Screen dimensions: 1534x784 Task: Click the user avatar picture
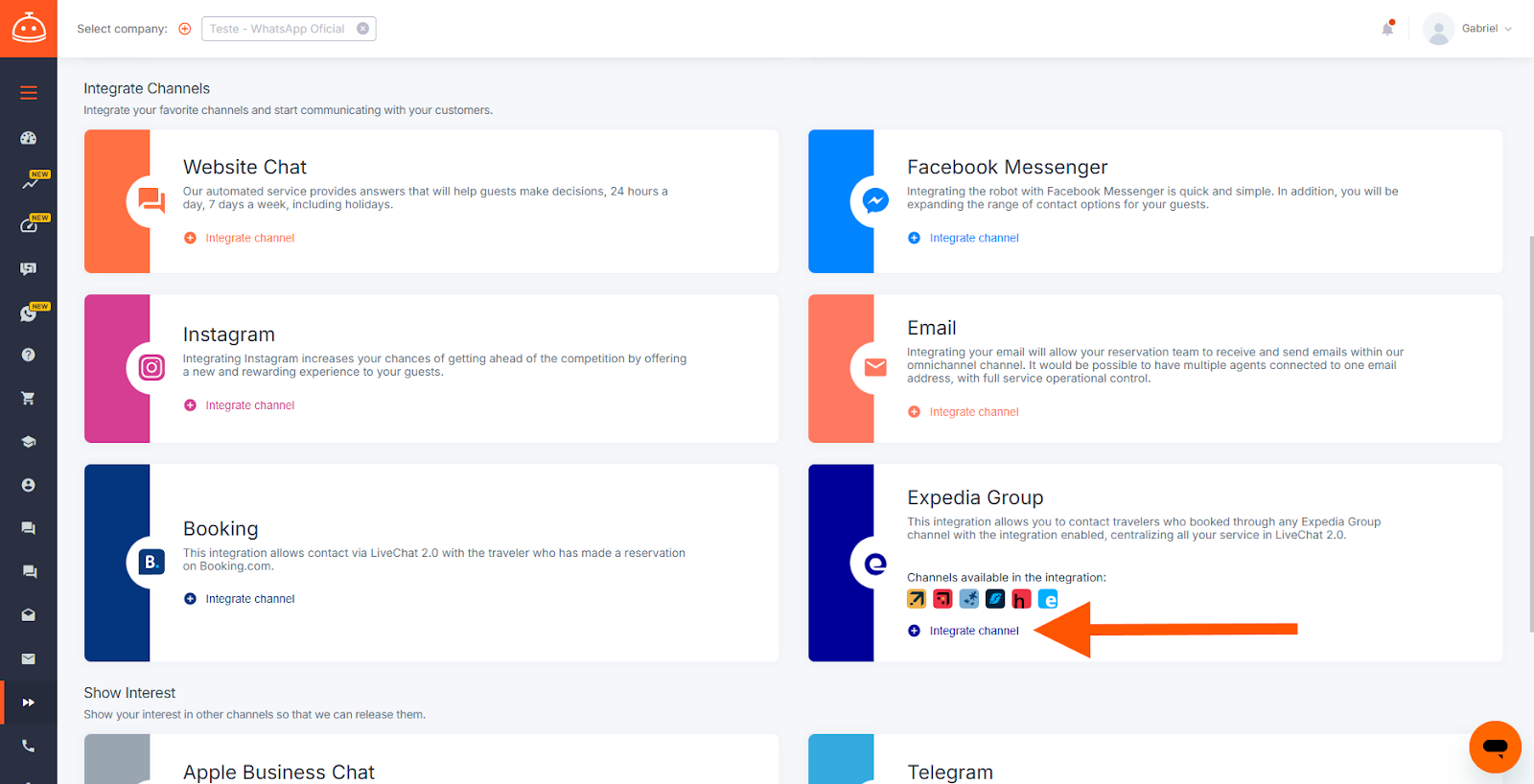click(1438, 29)
